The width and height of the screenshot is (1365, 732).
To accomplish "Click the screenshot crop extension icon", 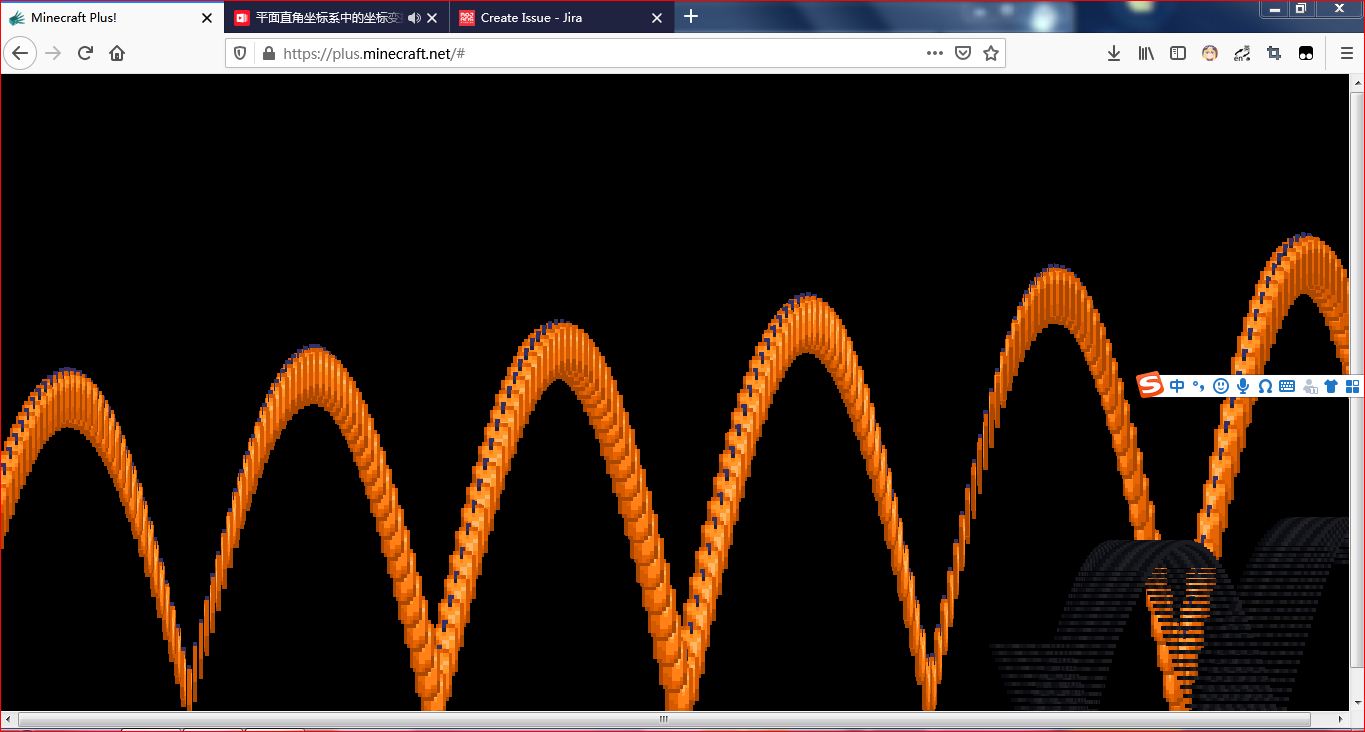I will tap(1274, 53).
